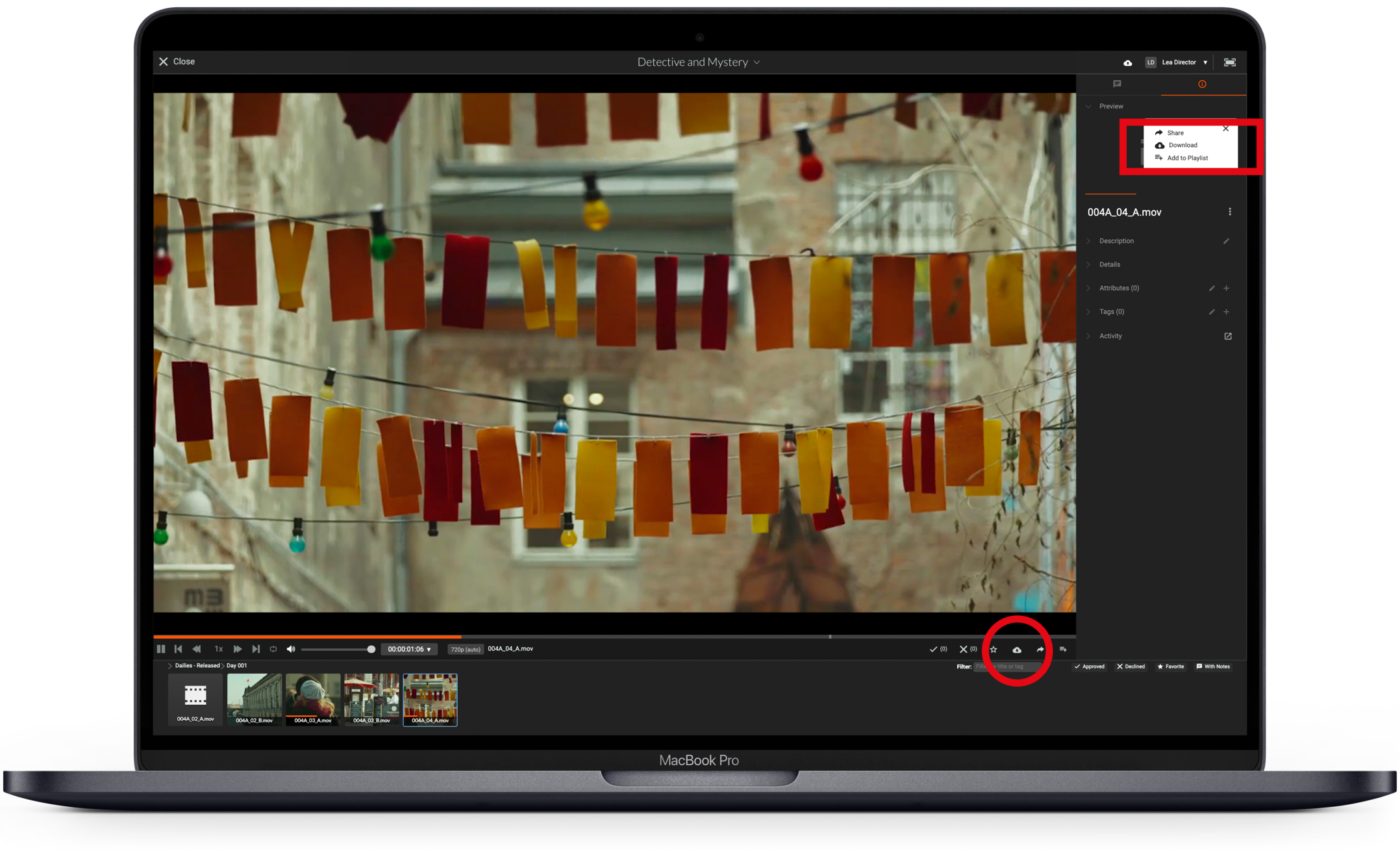Image resolution: width=1400 pixels, height=851 pixels.
Task: Open the three-dot menu next to 004A_04_A.mov
Action: pos(1230,212)
